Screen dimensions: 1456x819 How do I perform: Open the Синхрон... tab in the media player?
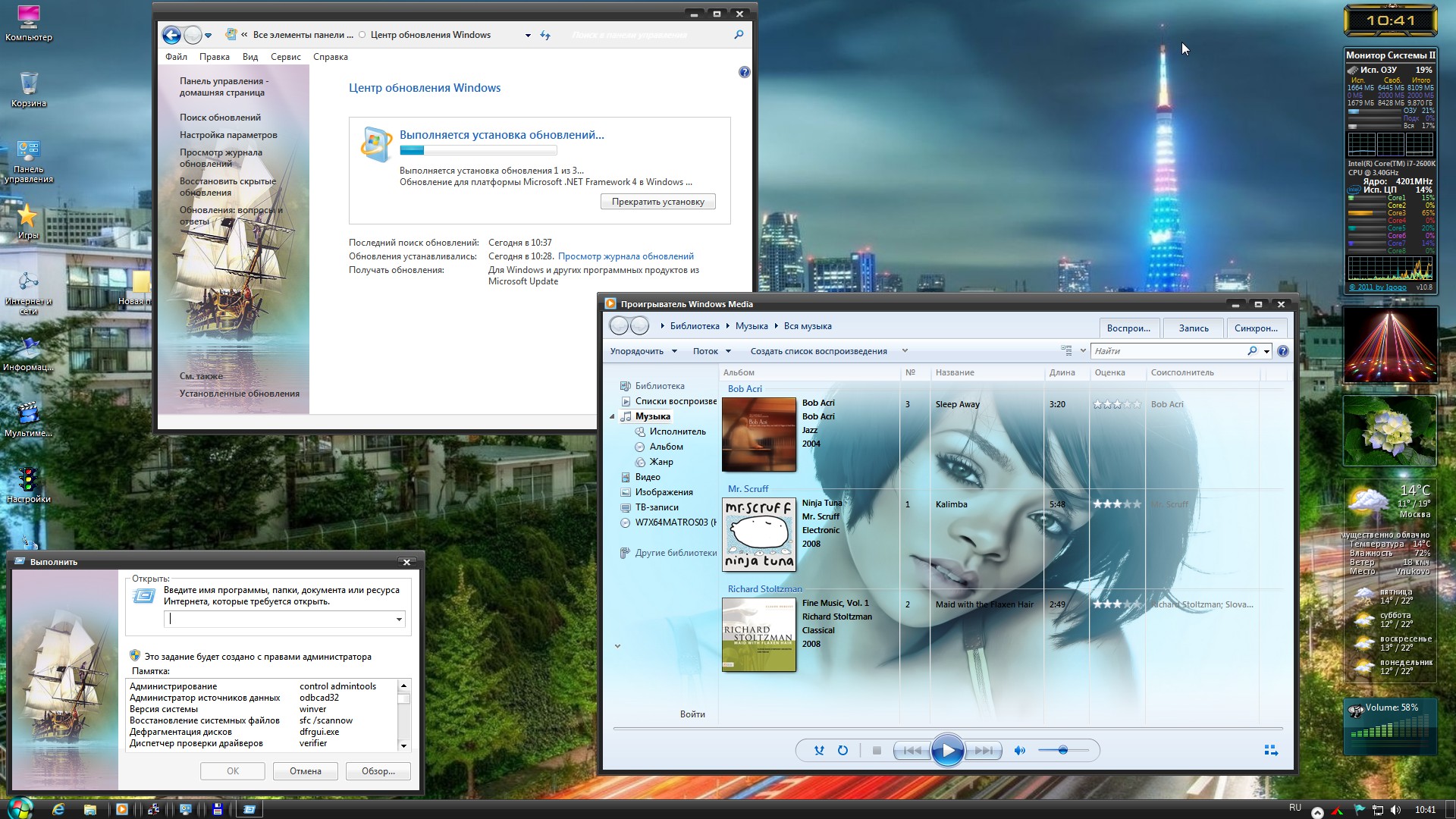coord(1256,328)
